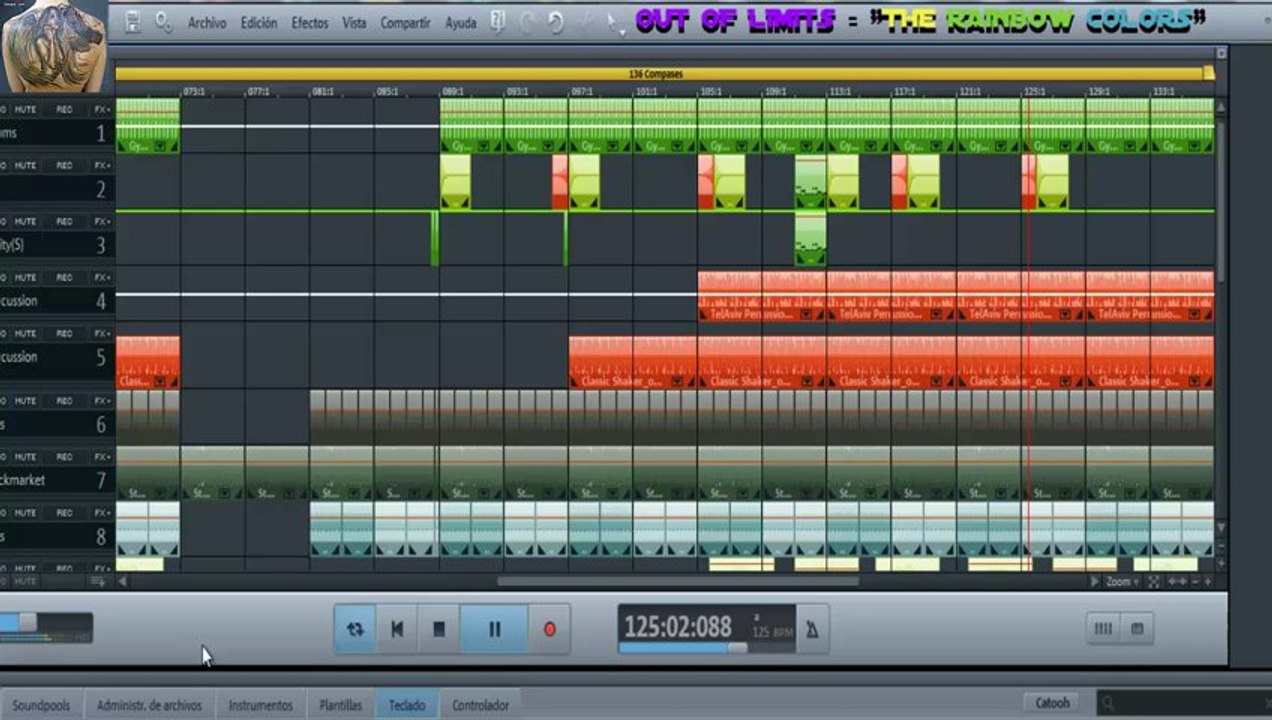
Task: Switch to the Soundpools tab
Action: click(x=41, y=705)
